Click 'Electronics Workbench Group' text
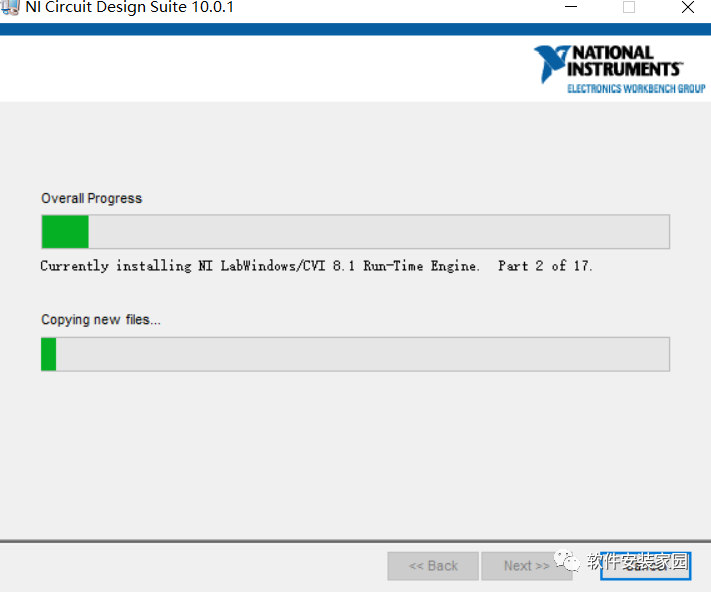The width and height of the screenshot is (711, 592). click(636, 88)
